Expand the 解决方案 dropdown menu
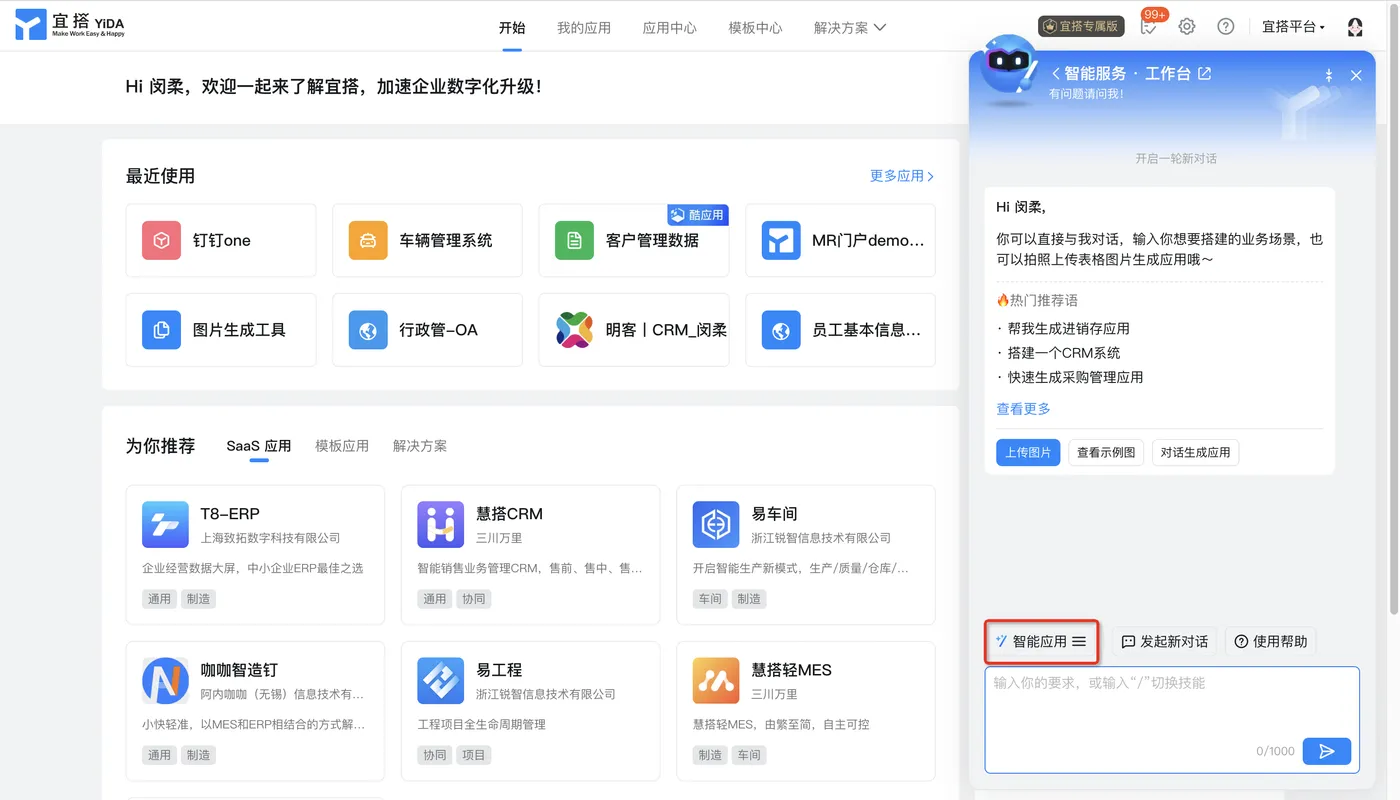The height and width of the screenshot is (800, 1400). click(850, 28)
